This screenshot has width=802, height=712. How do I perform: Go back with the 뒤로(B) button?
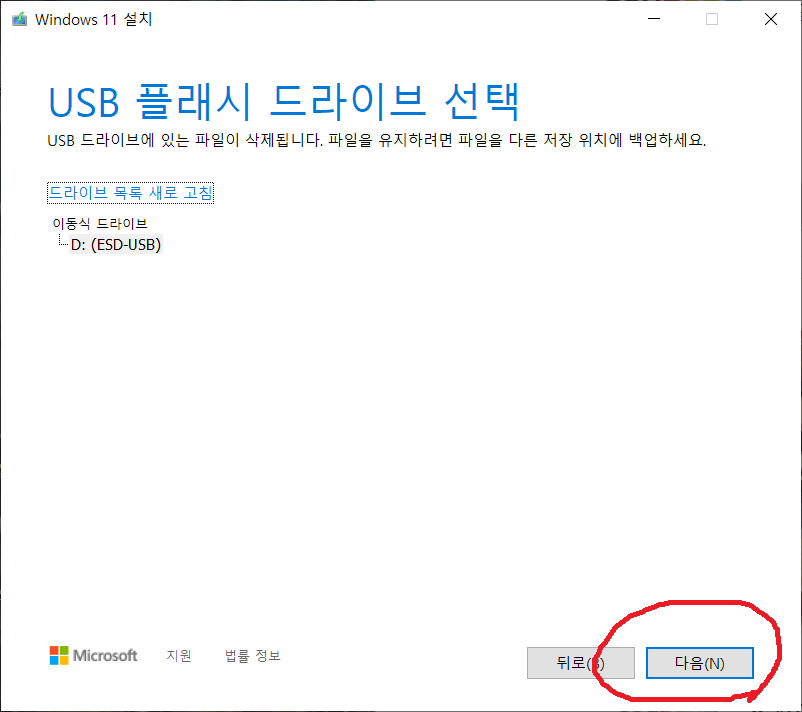tap(581, 663)
